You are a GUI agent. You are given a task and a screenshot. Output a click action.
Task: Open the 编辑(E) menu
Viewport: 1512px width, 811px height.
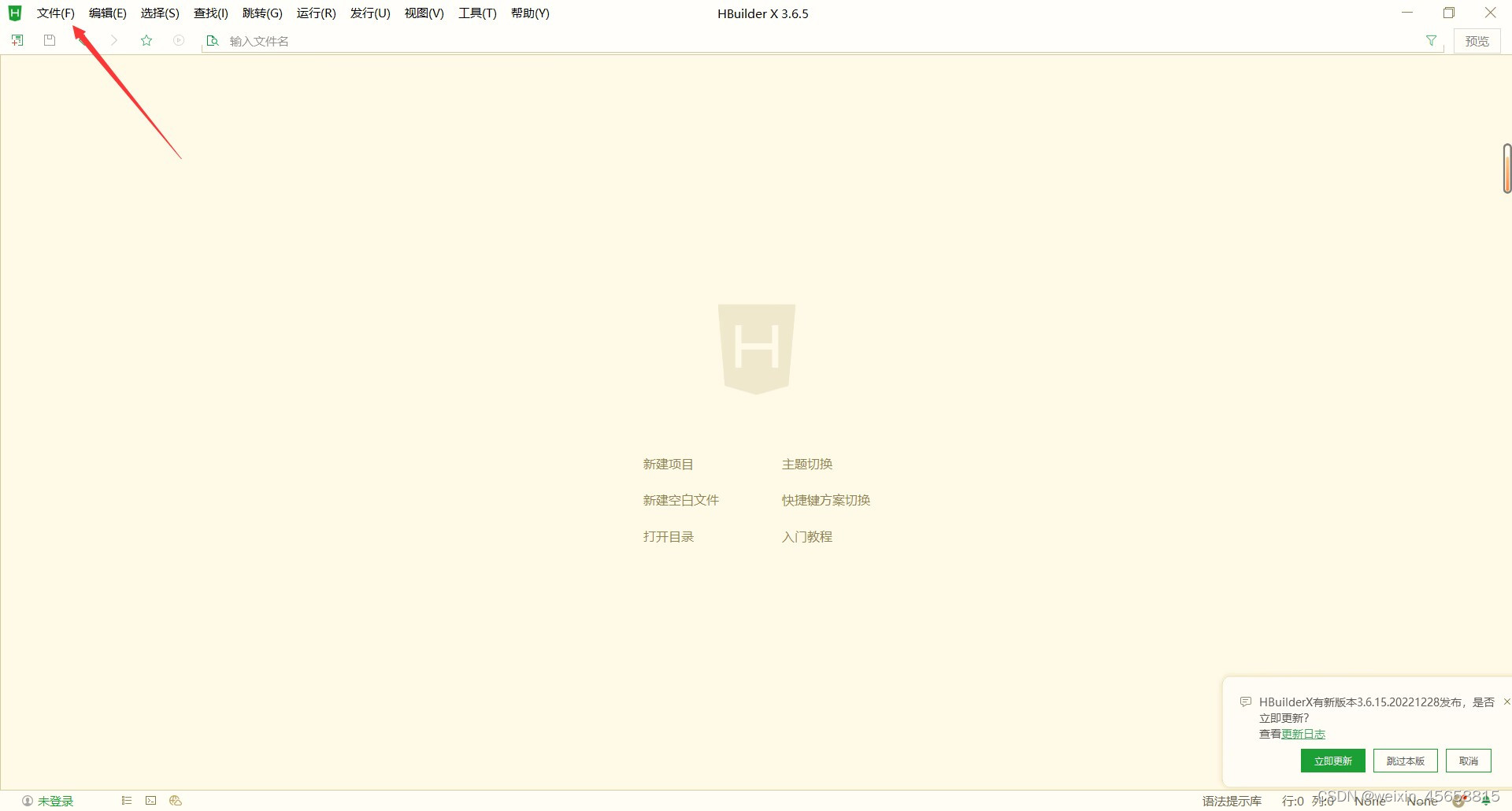click(x=108, y=13)
